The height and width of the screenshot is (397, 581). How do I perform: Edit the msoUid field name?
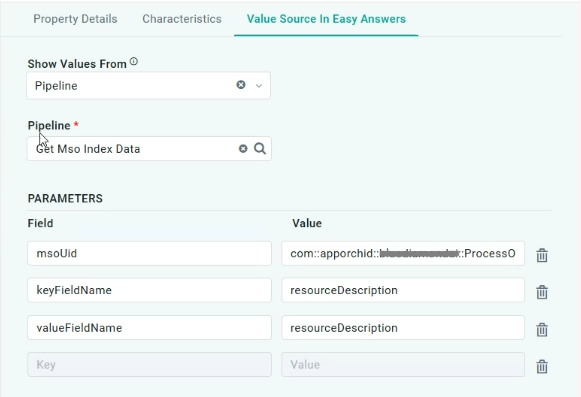point(149,253)
